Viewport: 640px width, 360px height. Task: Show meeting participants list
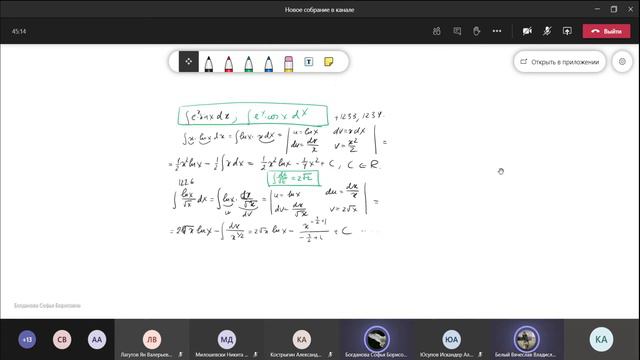pos(437,31)
